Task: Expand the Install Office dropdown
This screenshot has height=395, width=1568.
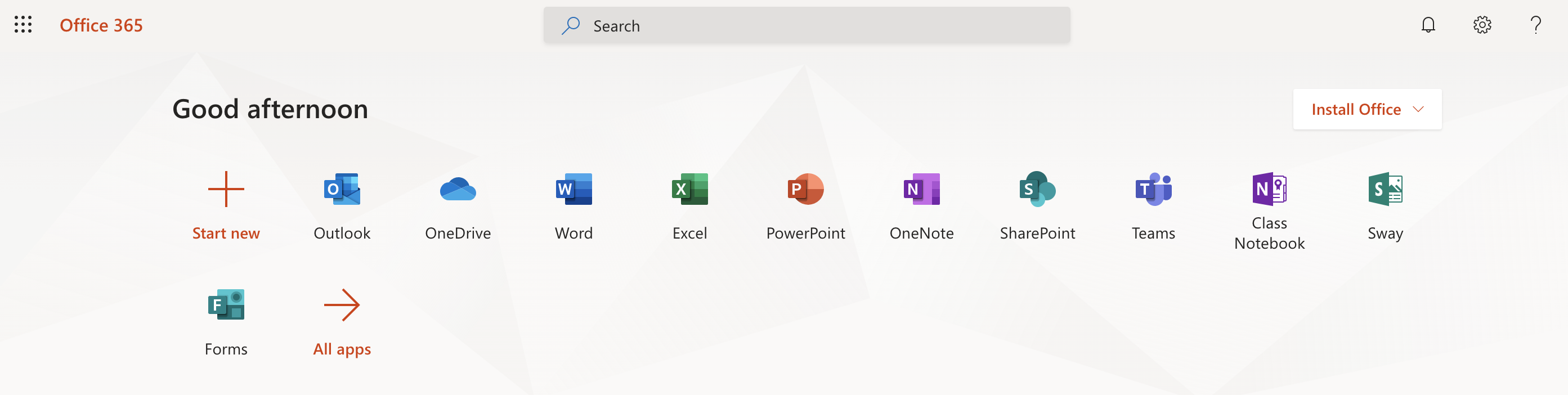Action: 1367,110
